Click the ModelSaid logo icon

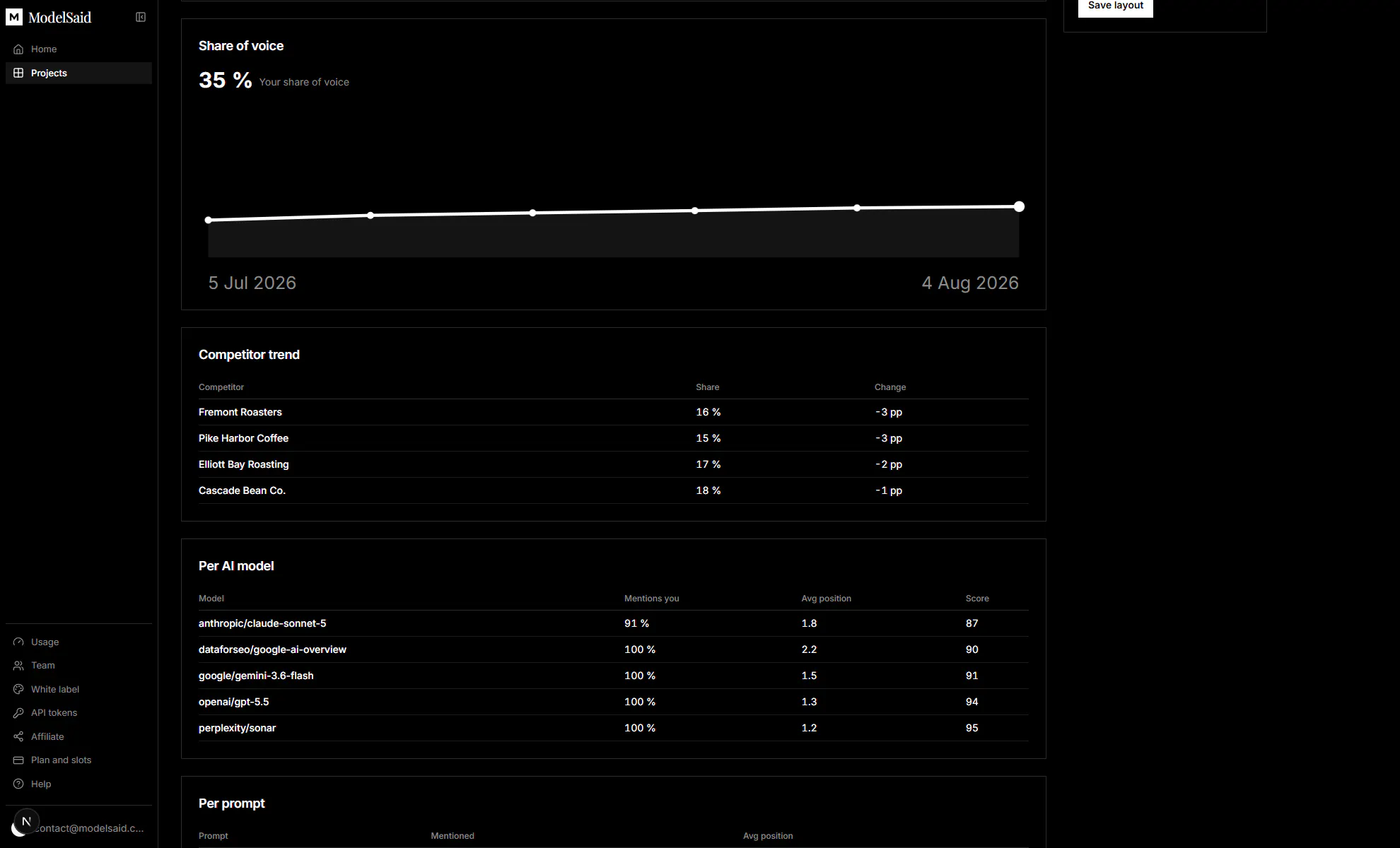[14, 17]
